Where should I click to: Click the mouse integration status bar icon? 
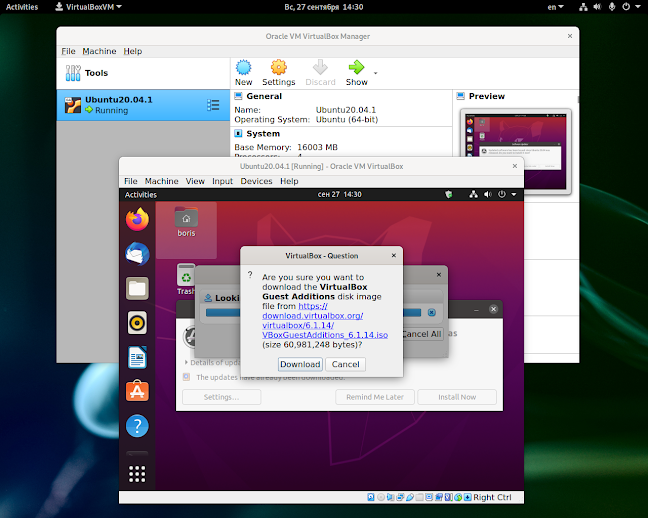(458, 497)
